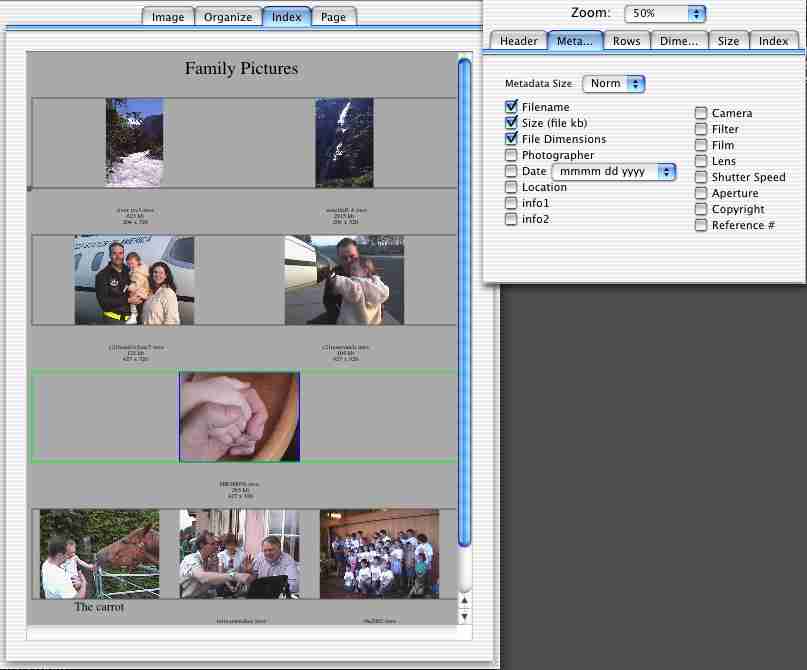Screen dimensions: 807x670
Task: Uncheck the Filename checkbox
Action: 512,107
